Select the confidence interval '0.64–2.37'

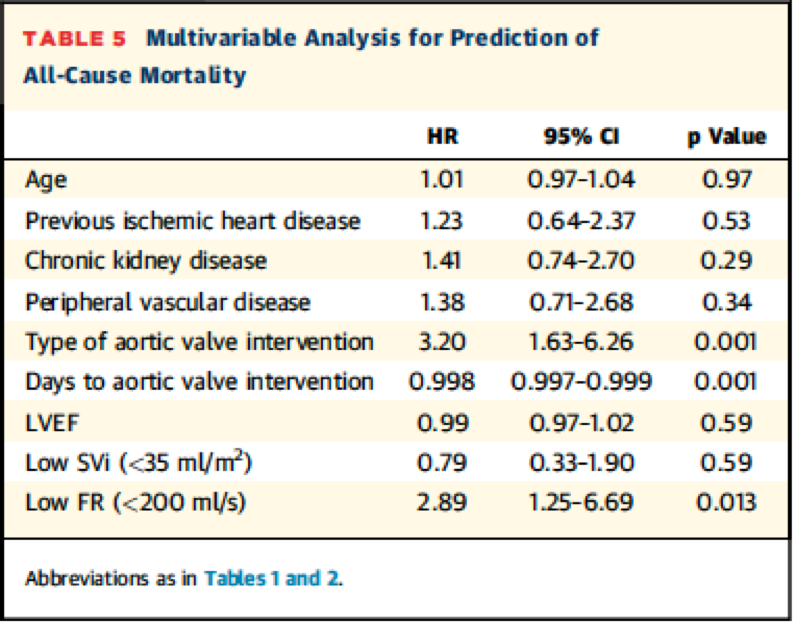[580, 221]
